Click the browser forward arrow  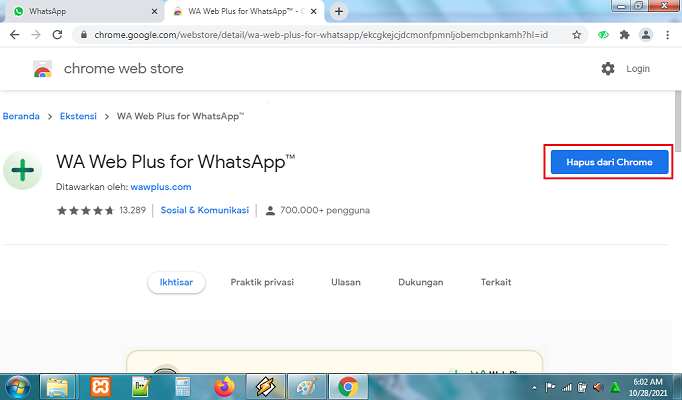pos(36,35)
